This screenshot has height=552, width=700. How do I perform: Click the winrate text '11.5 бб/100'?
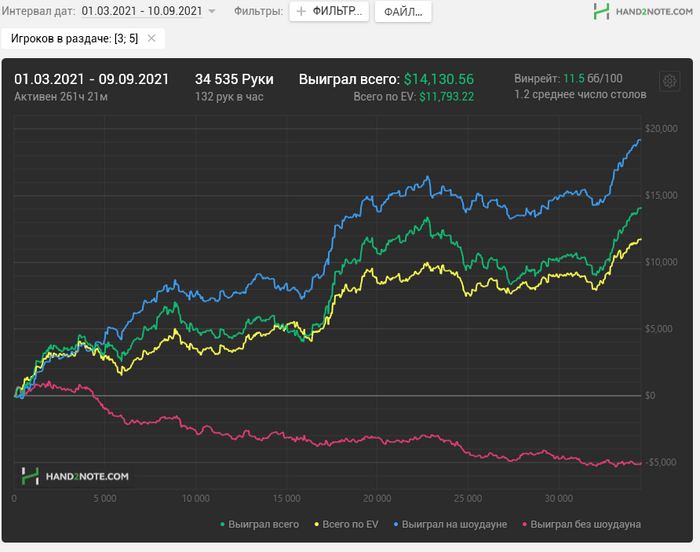tap(592, 79)
